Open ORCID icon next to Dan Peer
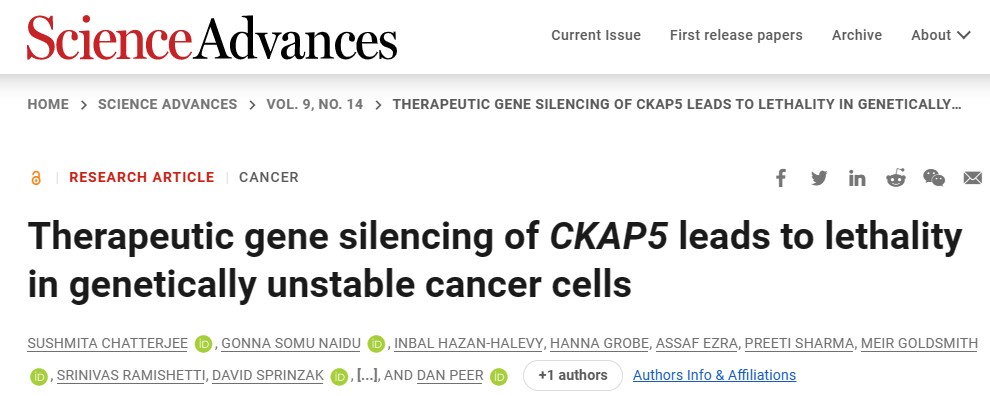Screen dimensions: 990x396 pos(499,376)
